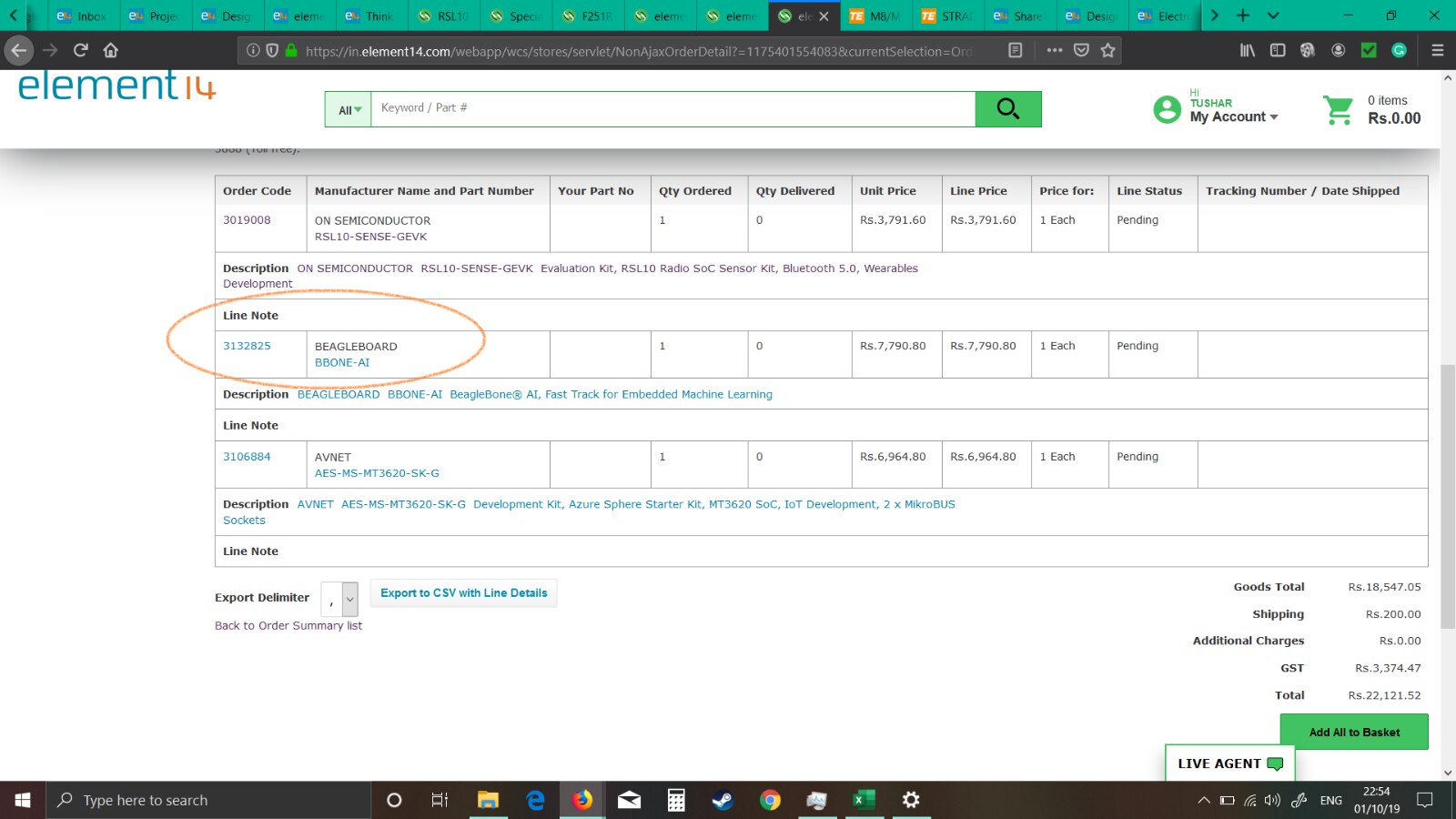Switch to the STRAL tab
This screenshot has width=1456, height=819.
(947, 16)
